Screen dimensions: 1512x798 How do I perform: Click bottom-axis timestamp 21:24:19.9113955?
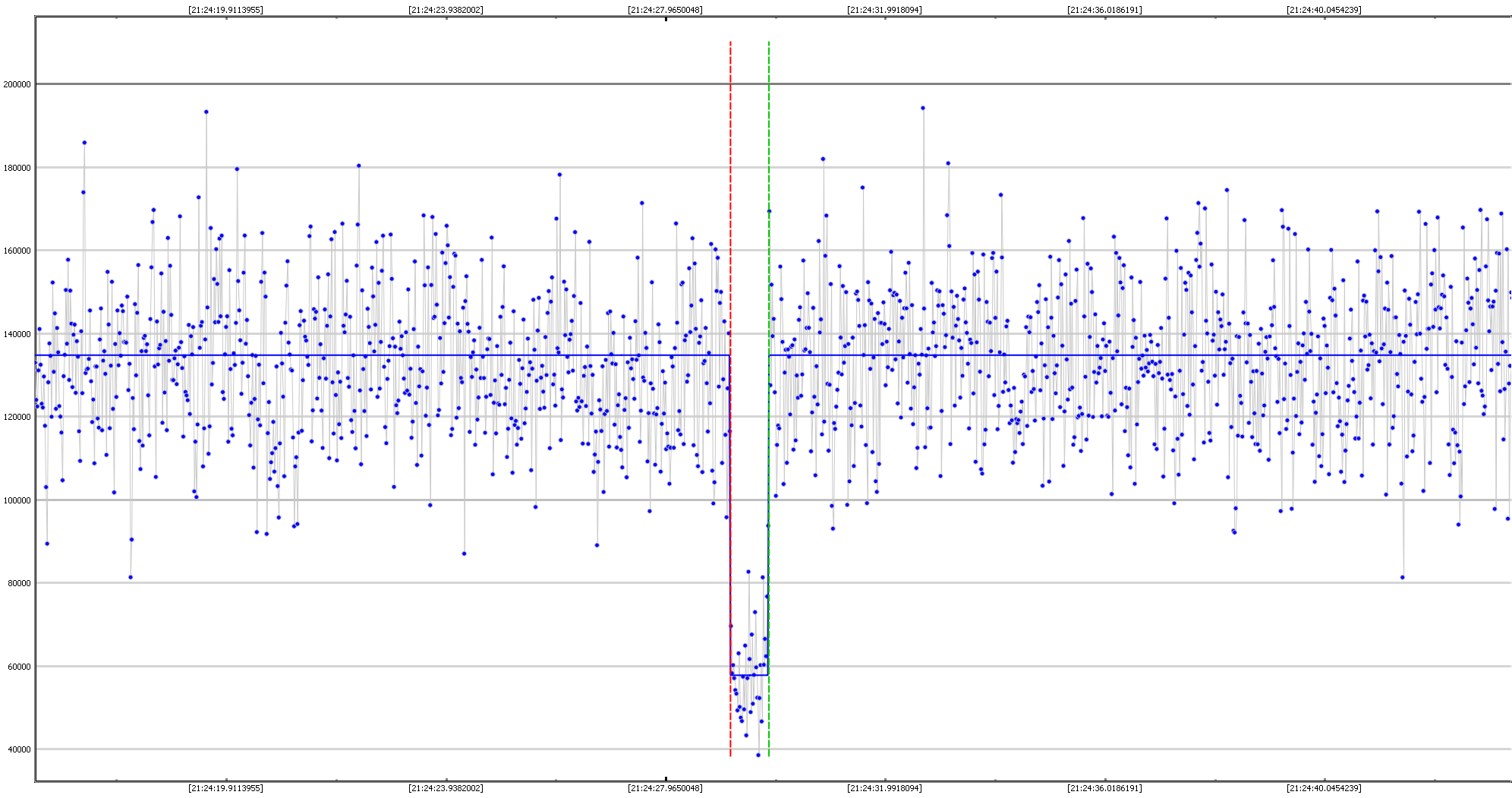226,788
